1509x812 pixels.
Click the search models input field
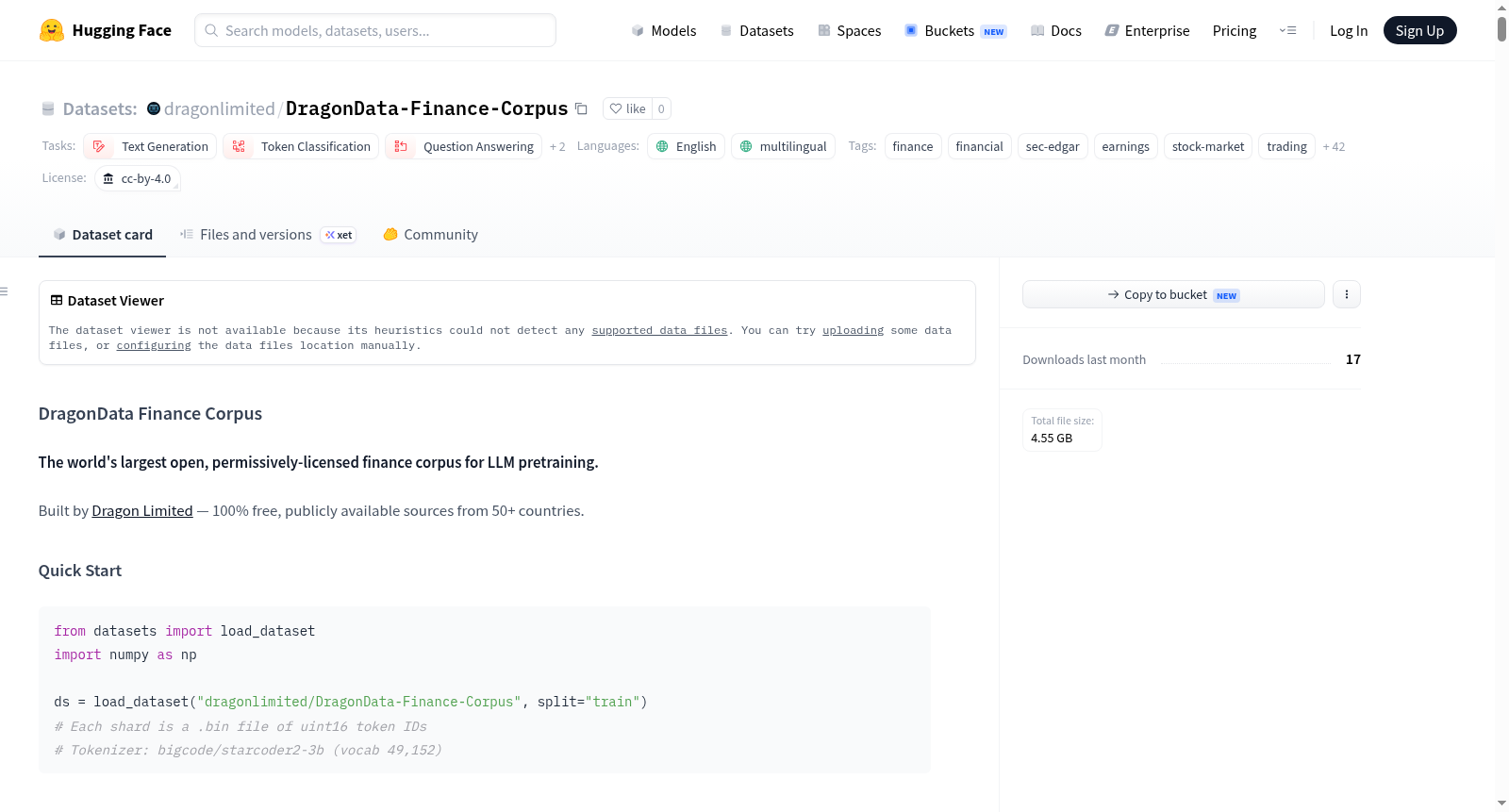tap(375, 30)
